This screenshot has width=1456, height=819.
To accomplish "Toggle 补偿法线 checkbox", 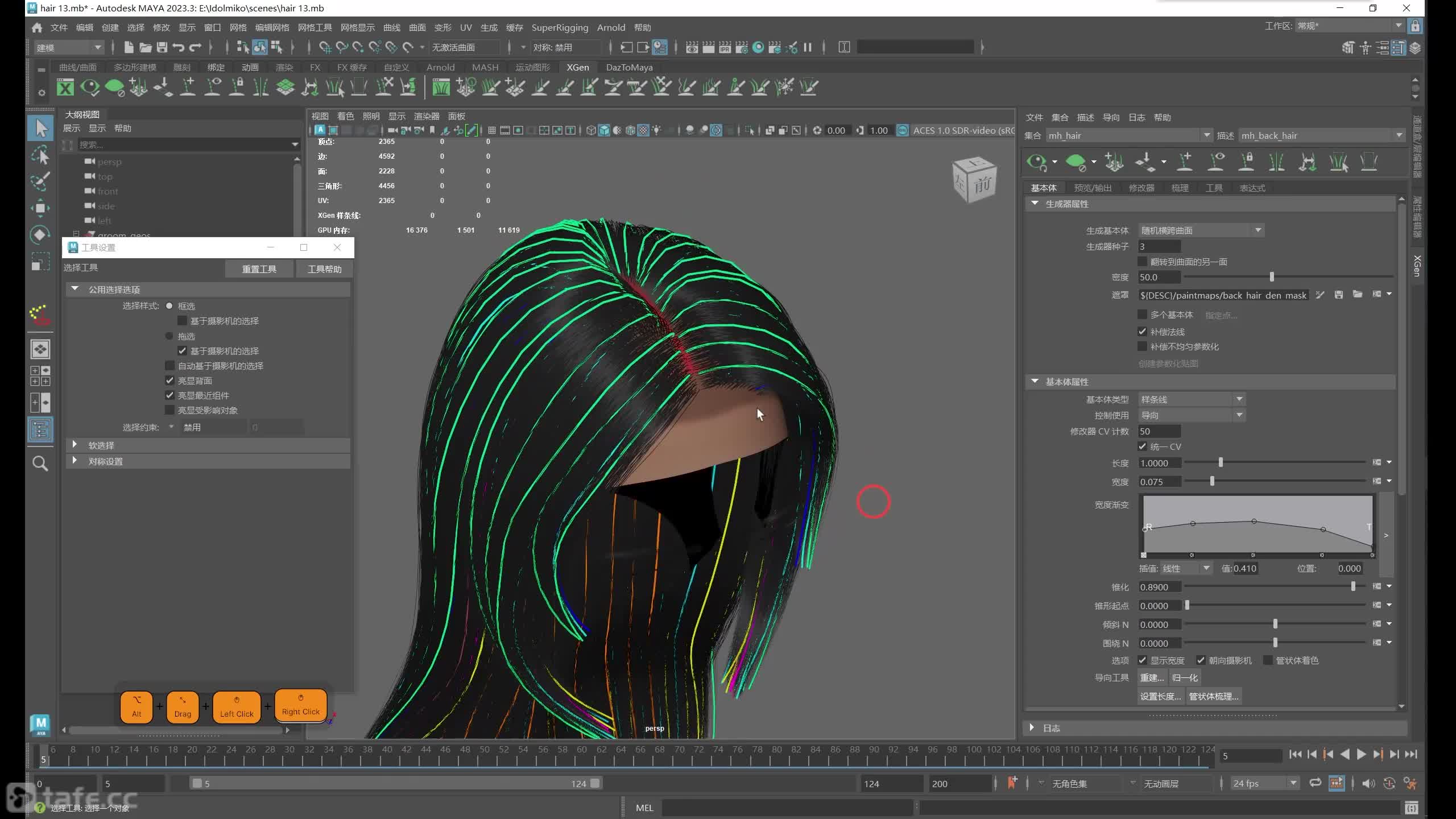I will 1142,332.
